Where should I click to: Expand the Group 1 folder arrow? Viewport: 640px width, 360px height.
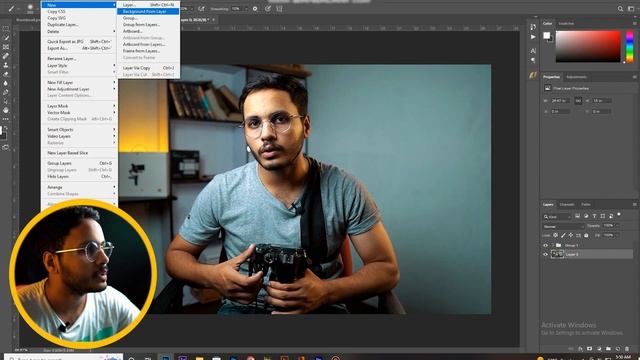coord(553,245)
